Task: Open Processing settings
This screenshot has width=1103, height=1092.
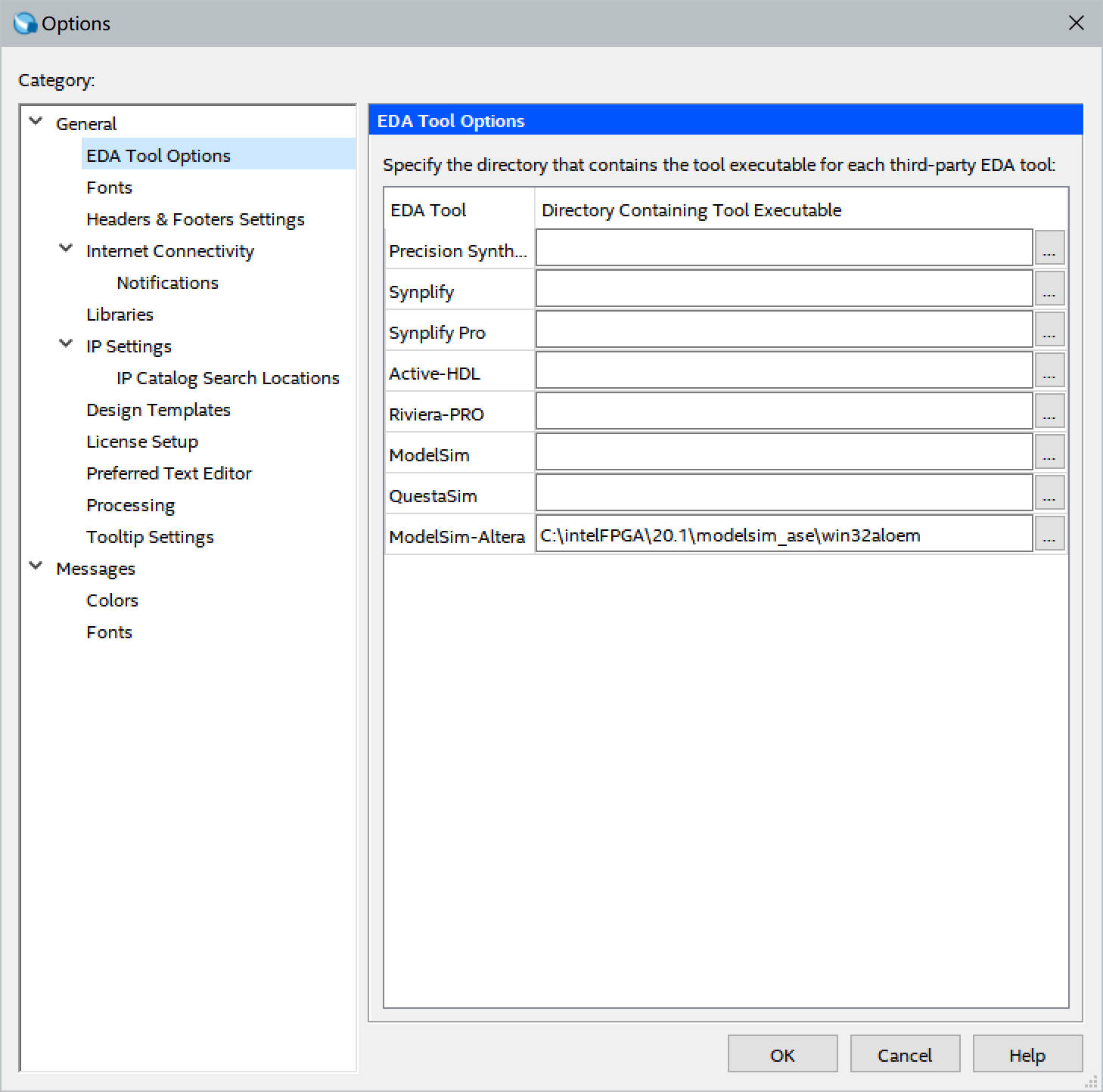Action: pyautogui.click(x=130, y=504)
